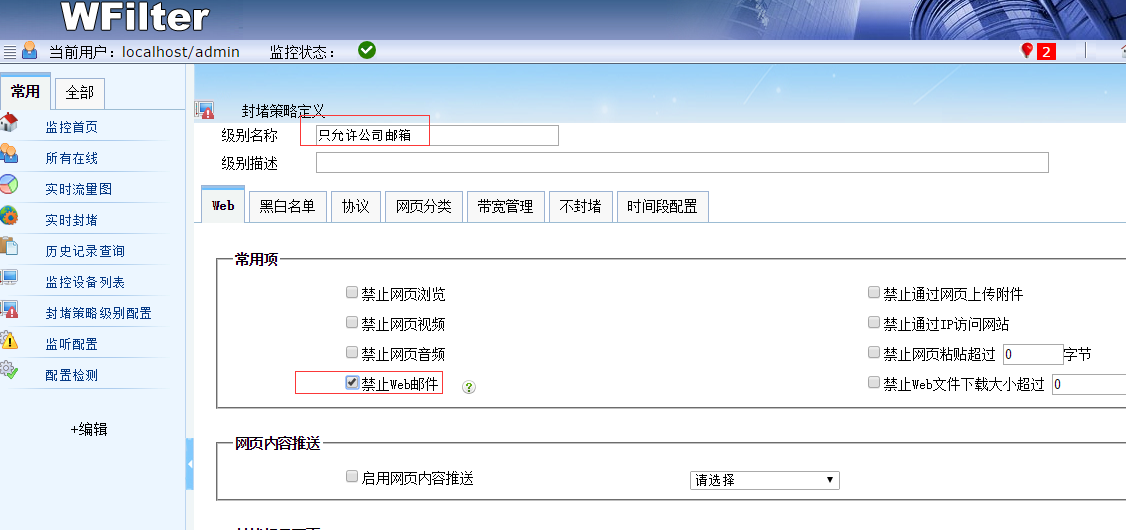Click the hamburger menu icon at top left
Viewport: 1126px width, 530px height.
(x=9, y=51)
